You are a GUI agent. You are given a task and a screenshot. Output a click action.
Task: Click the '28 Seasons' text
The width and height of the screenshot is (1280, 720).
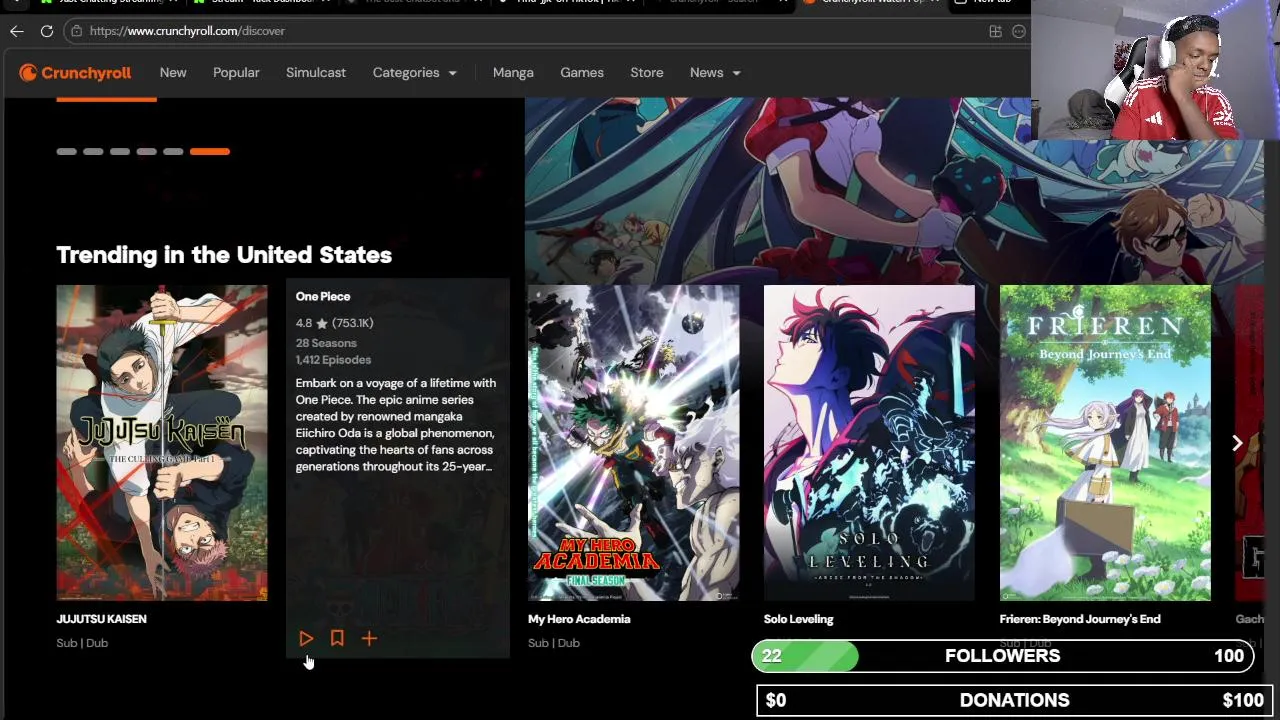point(326,343)
